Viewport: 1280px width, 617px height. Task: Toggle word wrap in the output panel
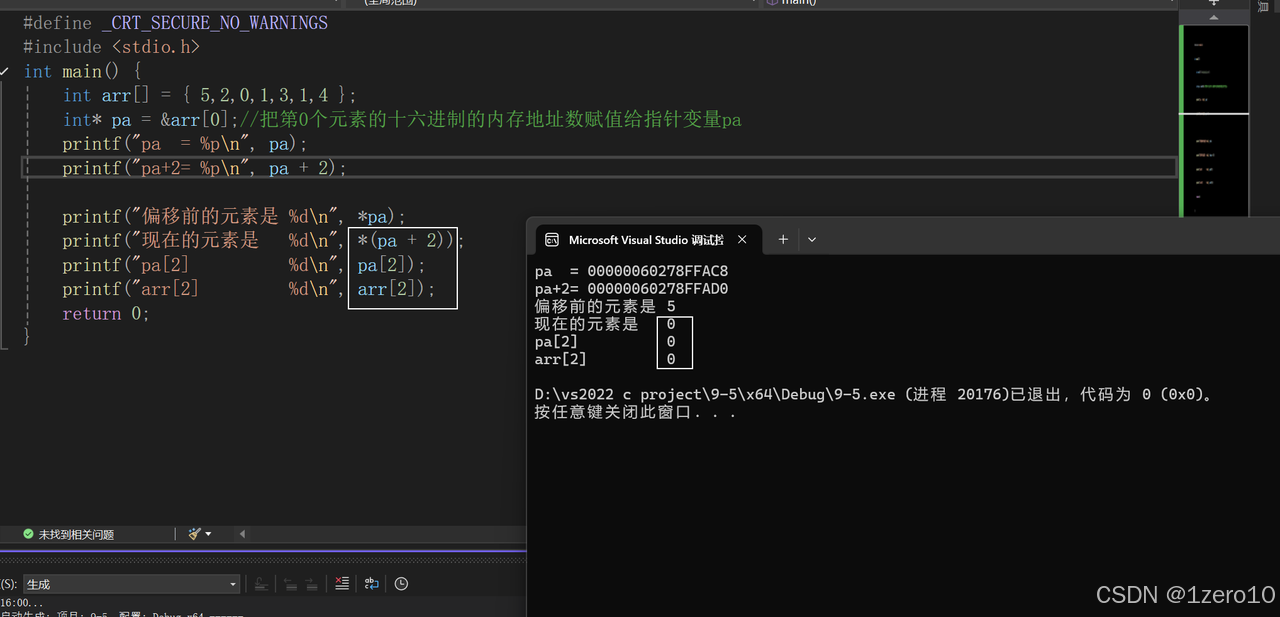[x=371, y=584]
